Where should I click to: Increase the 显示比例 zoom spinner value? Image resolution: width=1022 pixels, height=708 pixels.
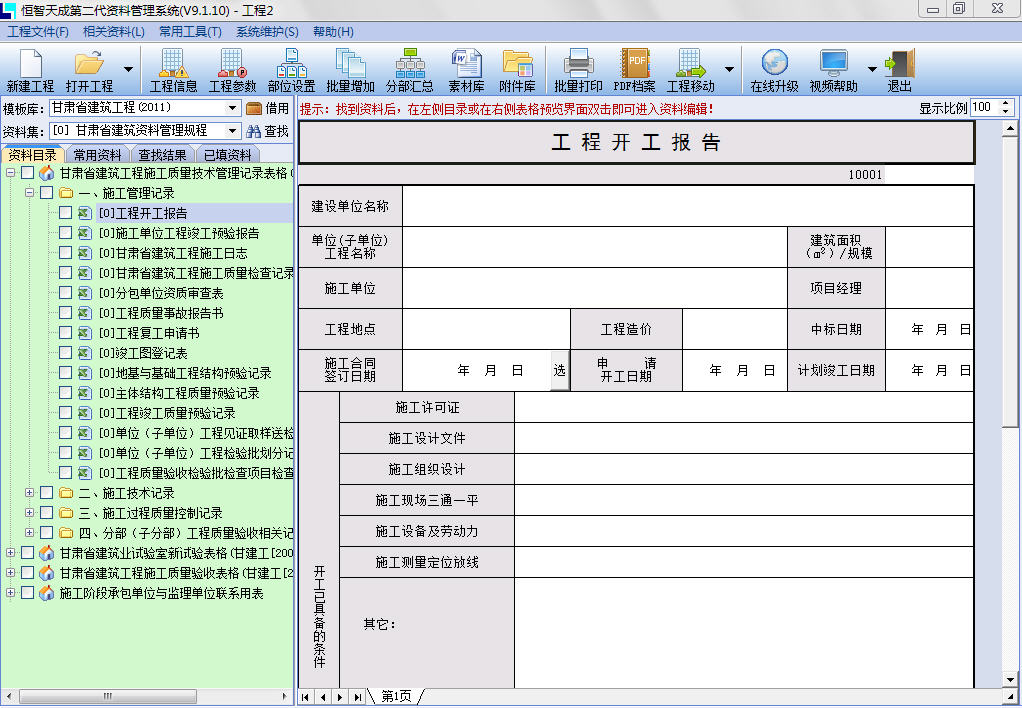pos(1006,104)
